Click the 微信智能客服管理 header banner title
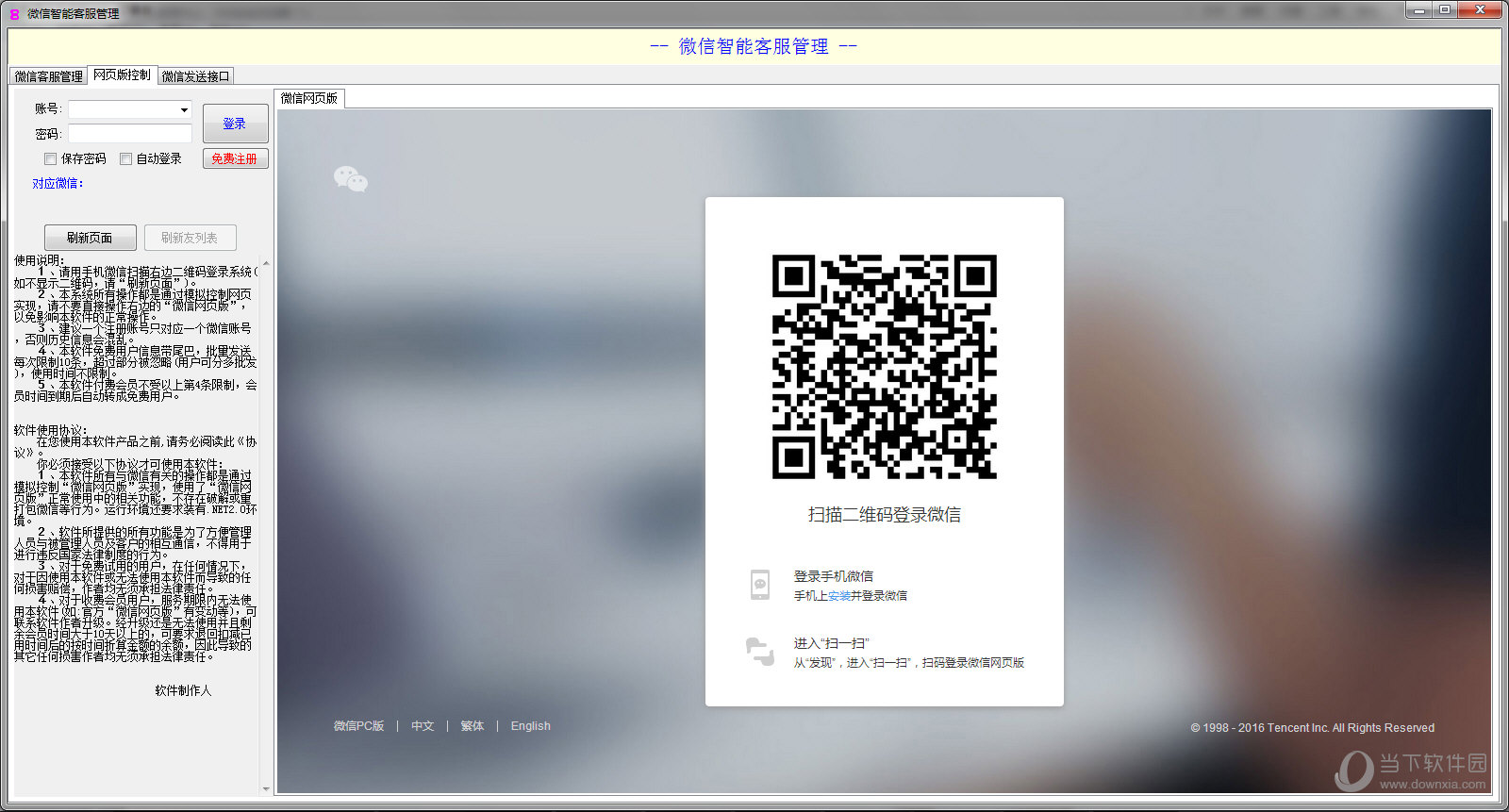Viewport: 1509px width, 812px height. [x=754, y=46]
